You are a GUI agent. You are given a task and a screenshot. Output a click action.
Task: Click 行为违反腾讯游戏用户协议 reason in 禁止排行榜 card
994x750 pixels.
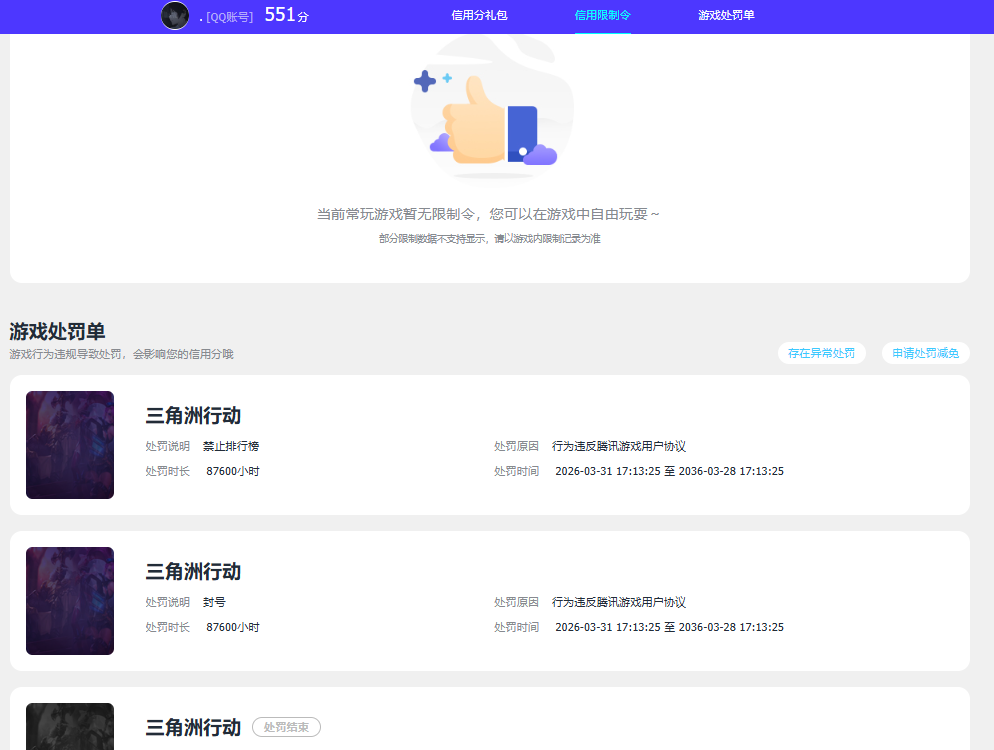[x=619, y=446]
